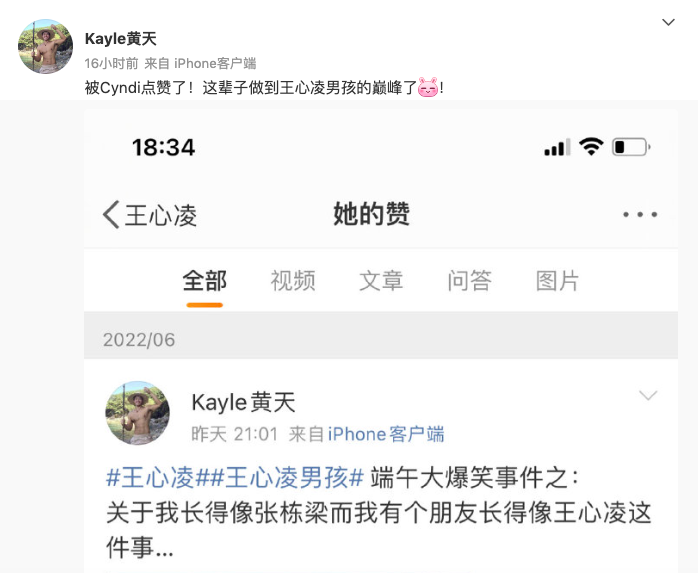This screenshot has width=698, height=573.
Task: Expand the chevron on the liked post
Action: point(648,395)
